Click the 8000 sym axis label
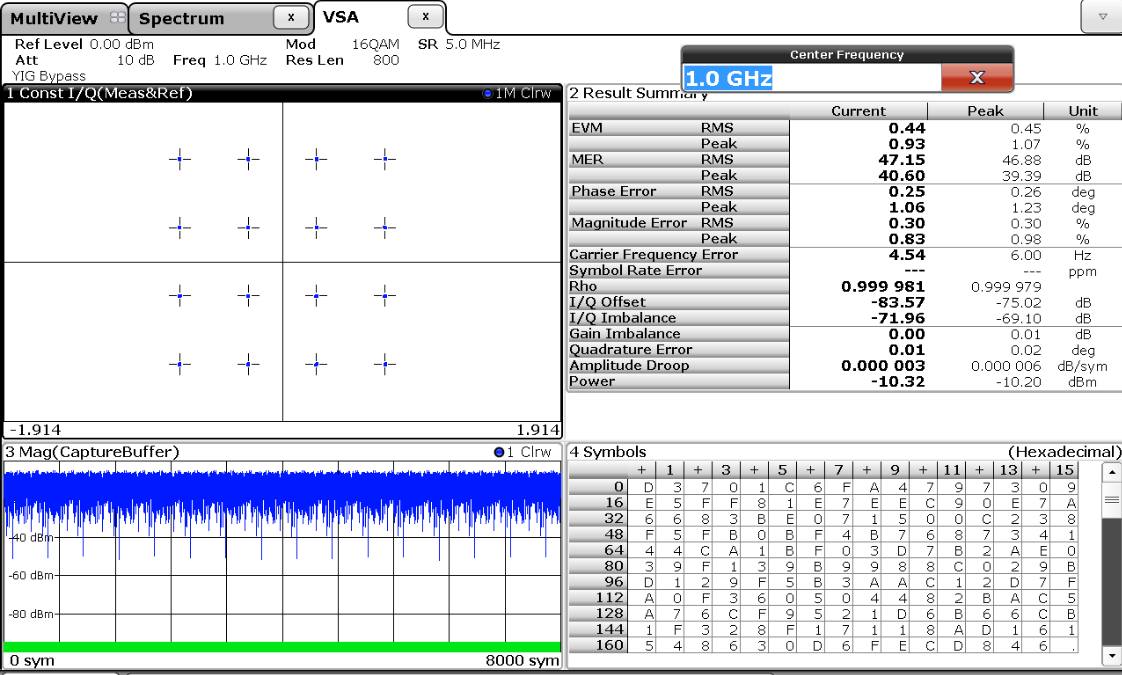Viewport: 1122px width, 675px height. pos(522,660)
